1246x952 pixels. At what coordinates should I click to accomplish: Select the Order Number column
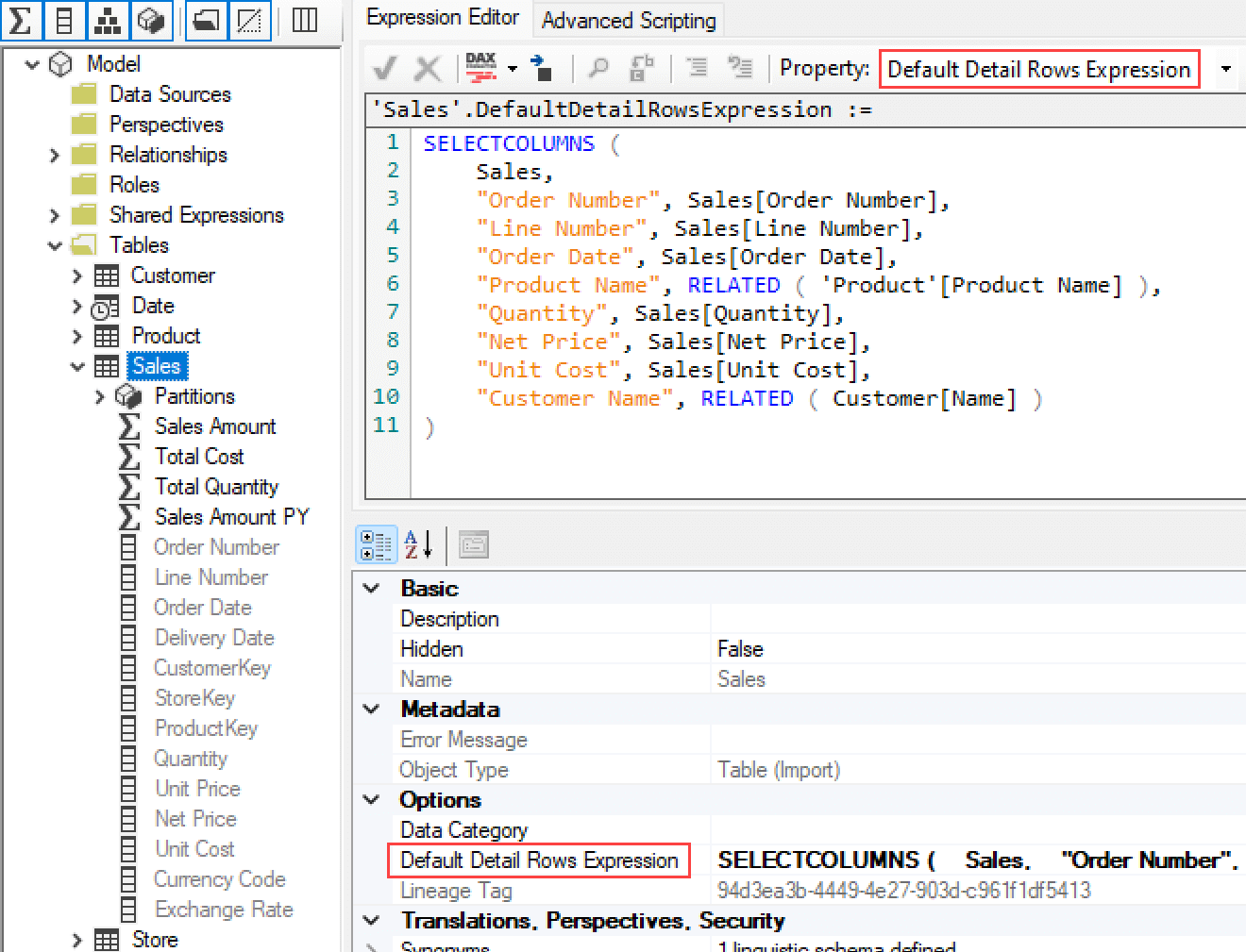[216, 547]
